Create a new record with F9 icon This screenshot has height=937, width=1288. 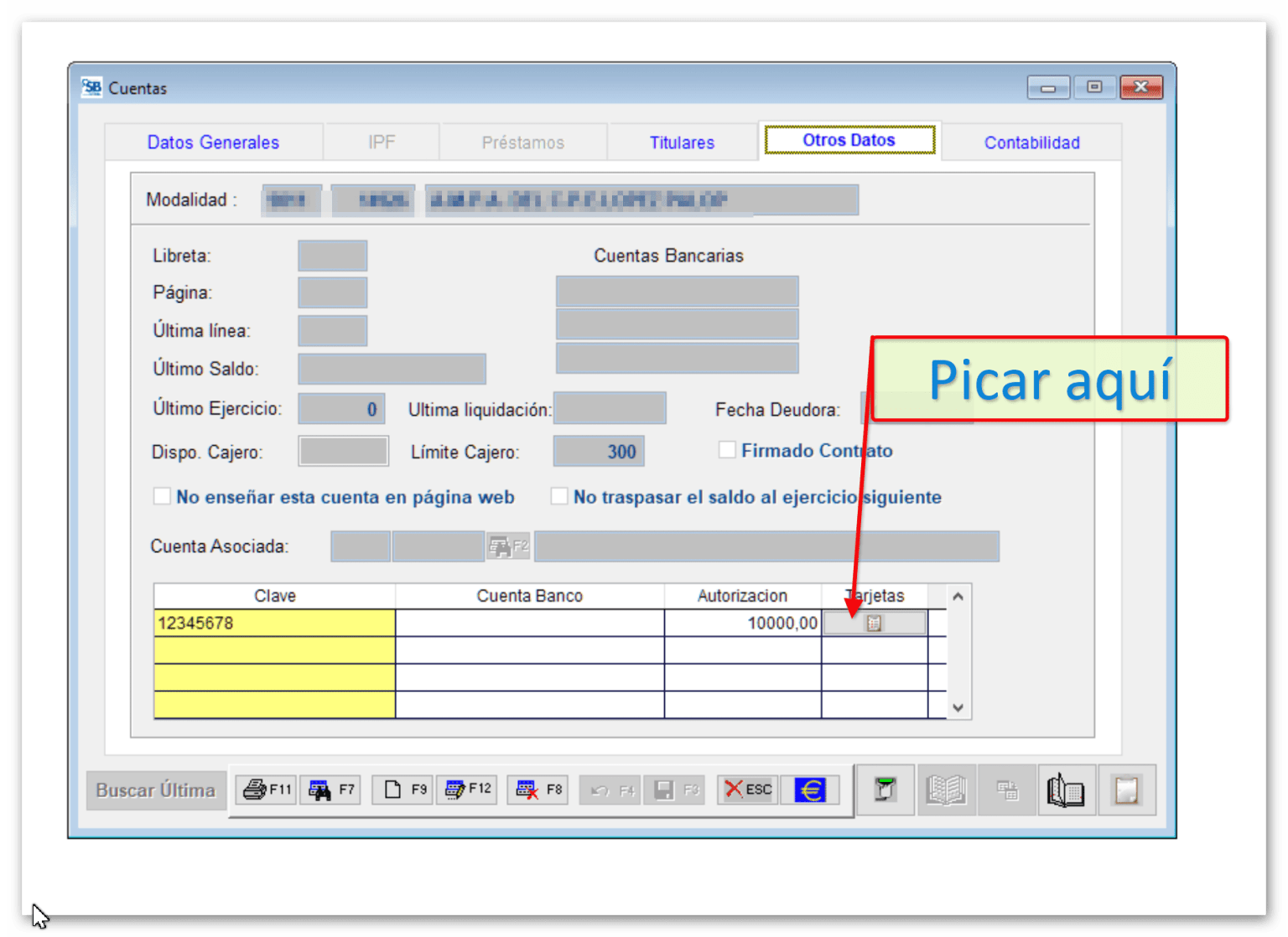click(403, 789)
